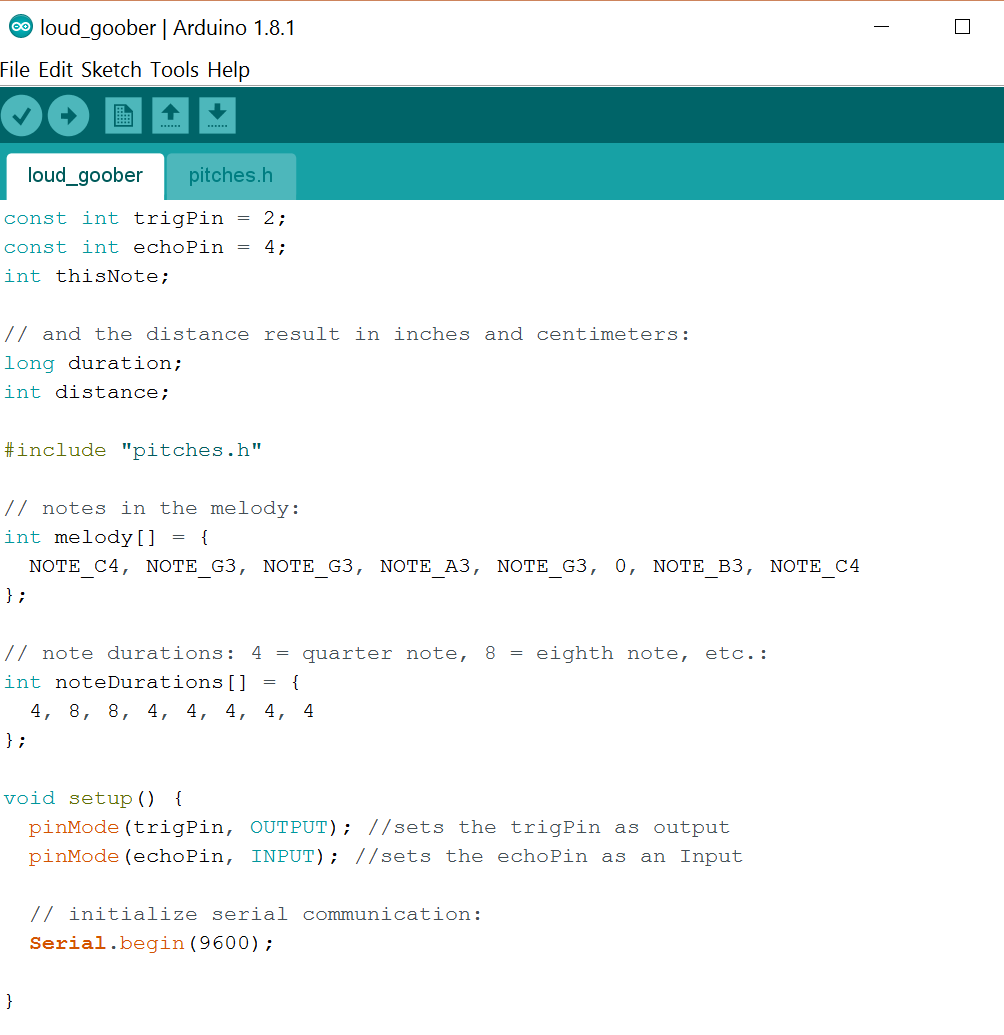The width and height of the screenshot is (1004, 1035).
Task: Click NOTE_B3 in the melody array
Action: (698, 567)
